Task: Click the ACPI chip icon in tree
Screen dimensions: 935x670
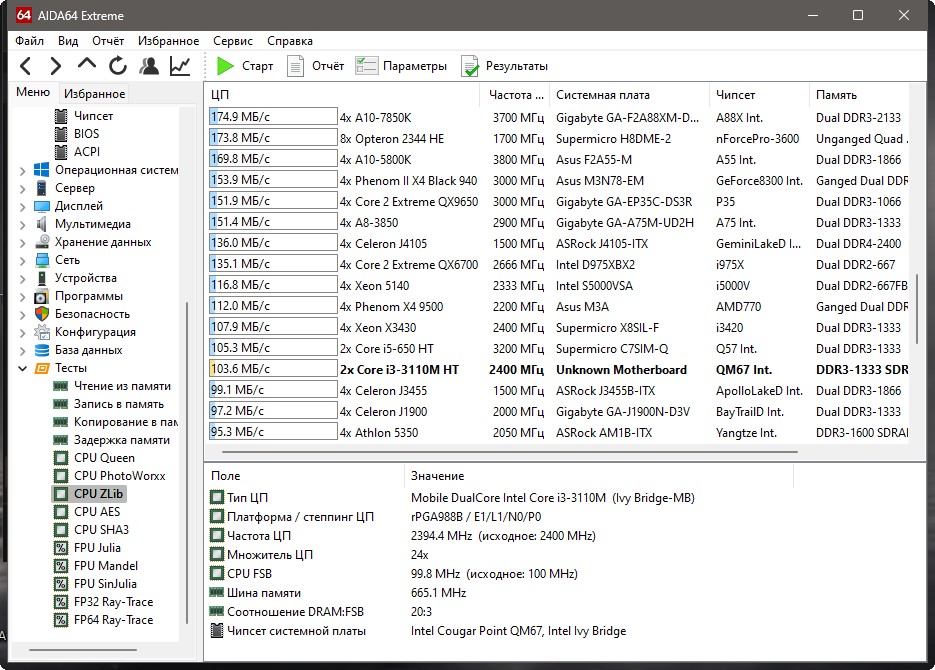Action: point(61,151)
